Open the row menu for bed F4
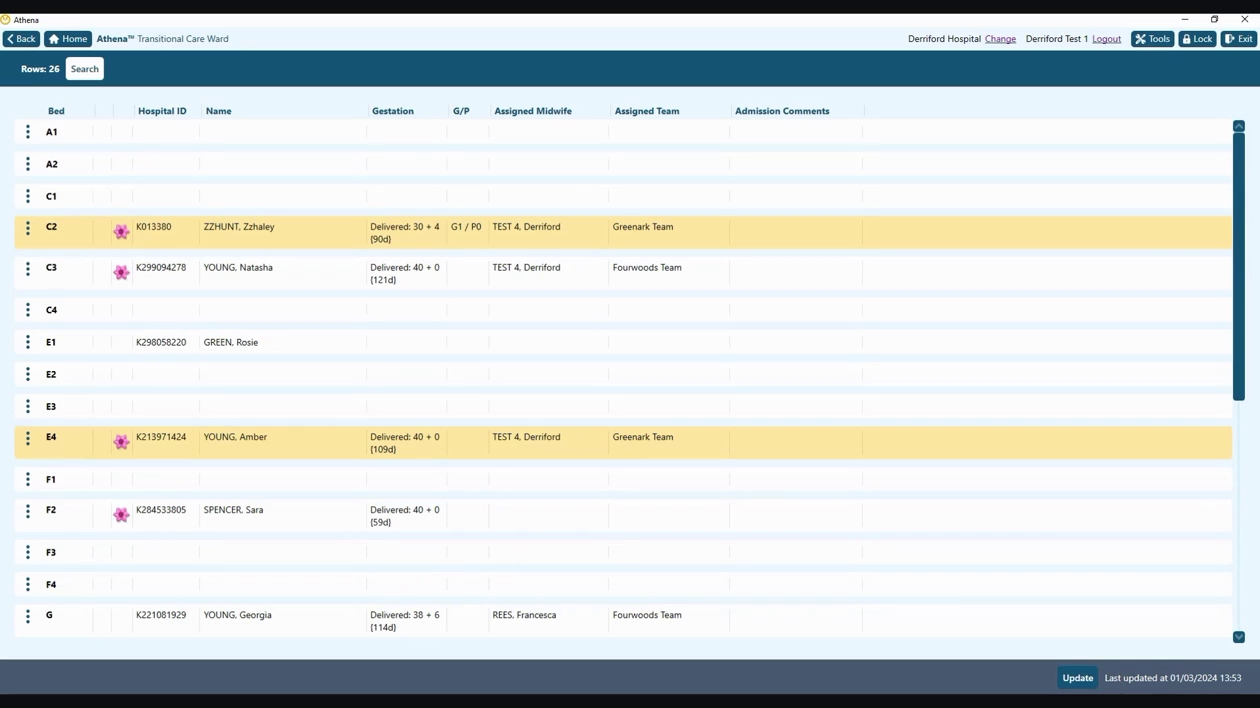Viewport: 1260px width, 708px height. pos(28,584)
